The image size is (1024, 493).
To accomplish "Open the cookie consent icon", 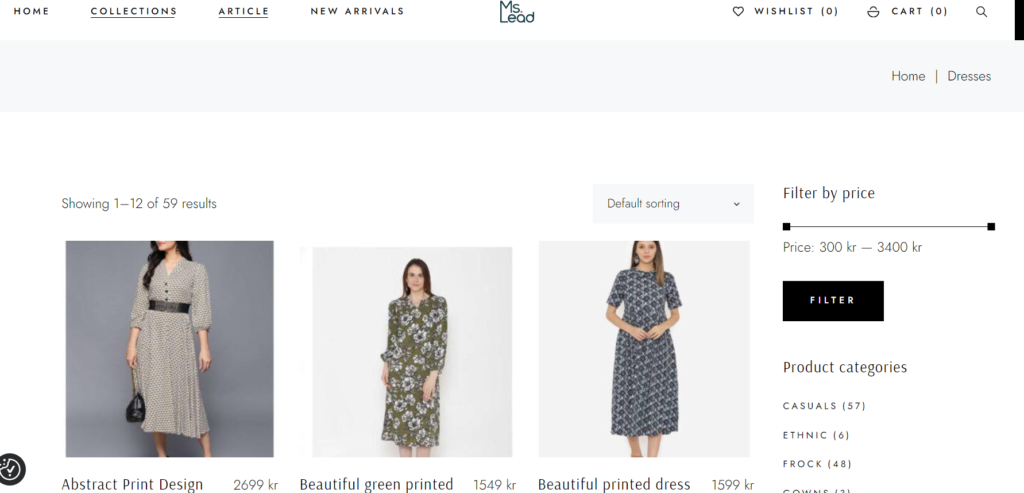I will tap(11, 468).
